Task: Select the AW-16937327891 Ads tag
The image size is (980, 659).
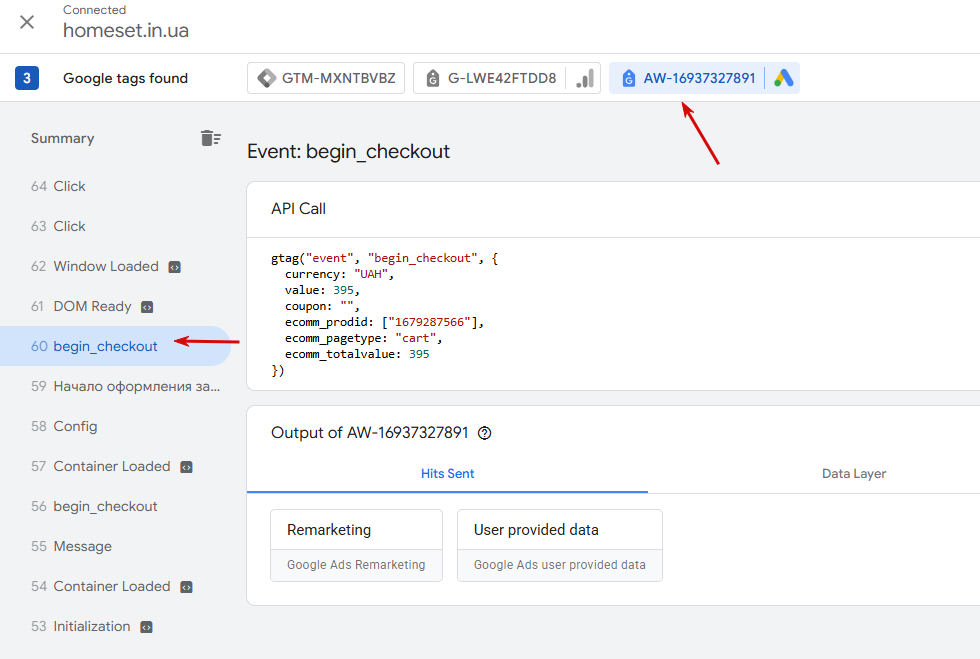Action: coord(688,78)
